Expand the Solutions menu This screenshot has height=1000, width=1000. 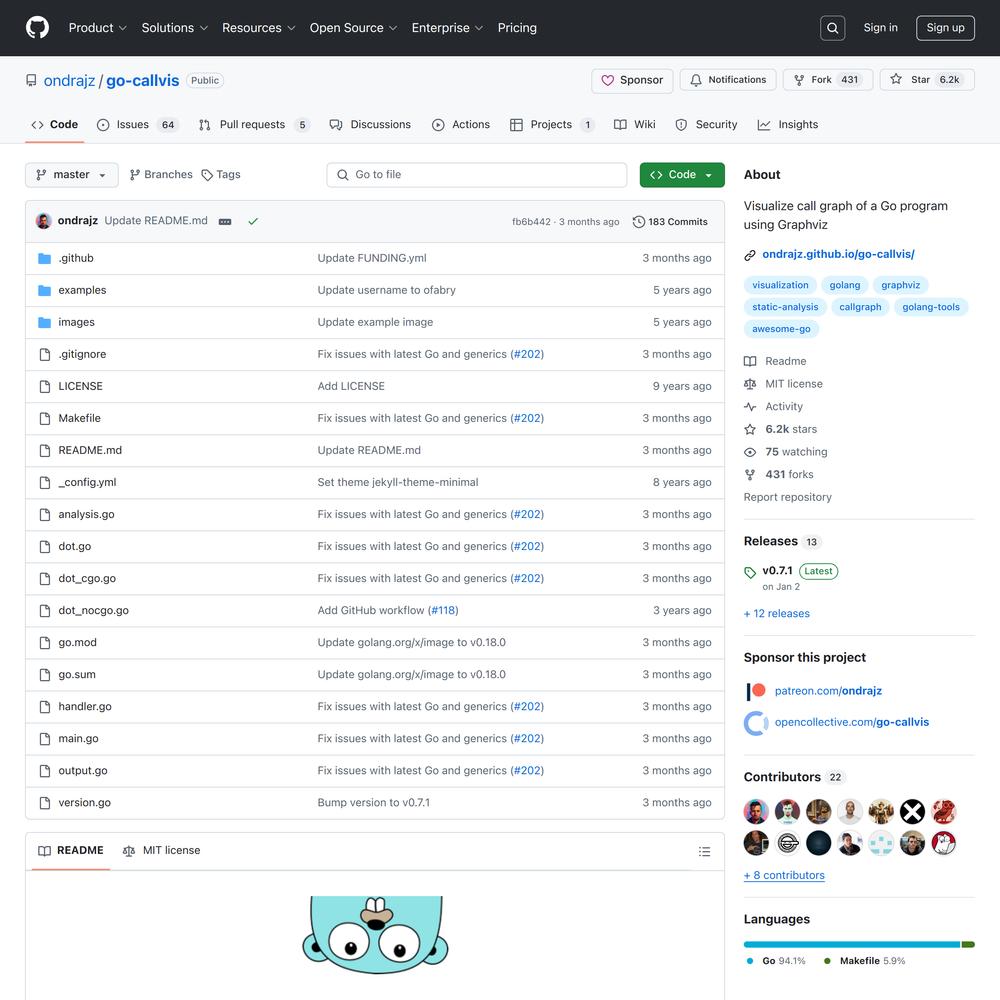click(175, 28)
